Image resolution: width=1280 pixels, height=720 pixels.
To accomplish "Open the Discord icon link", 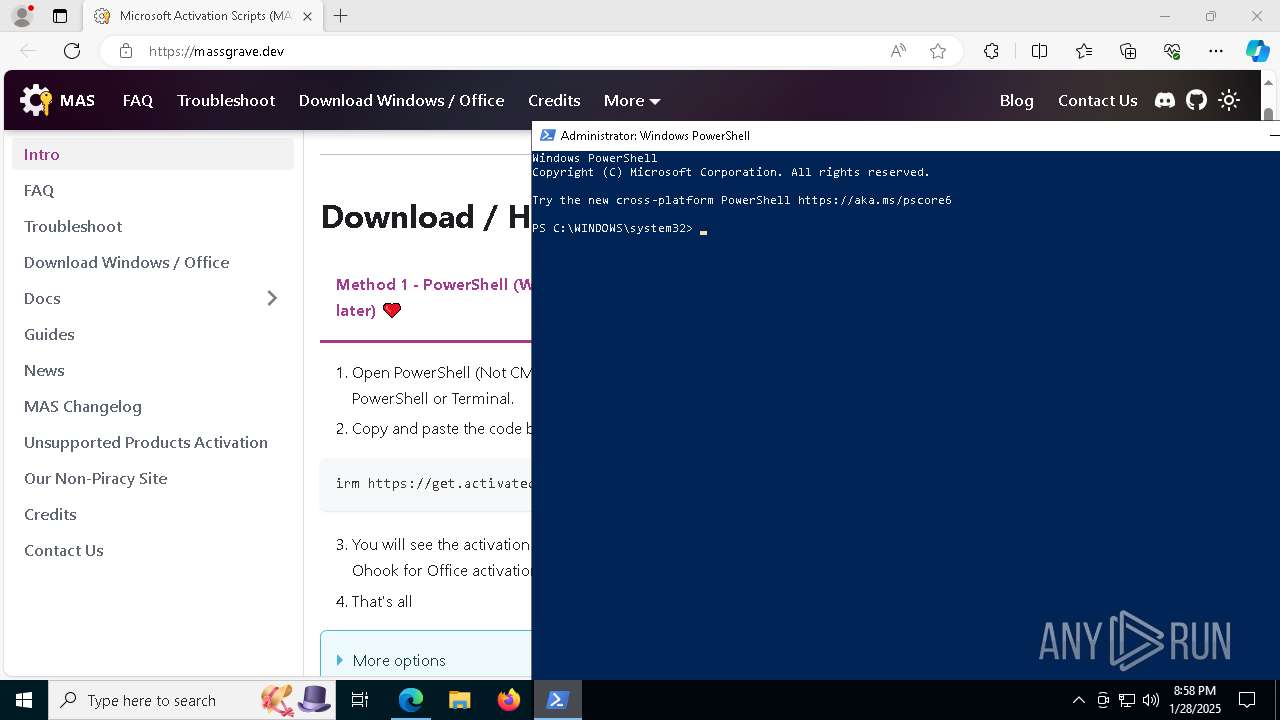I will click(x=1165, y=100).
